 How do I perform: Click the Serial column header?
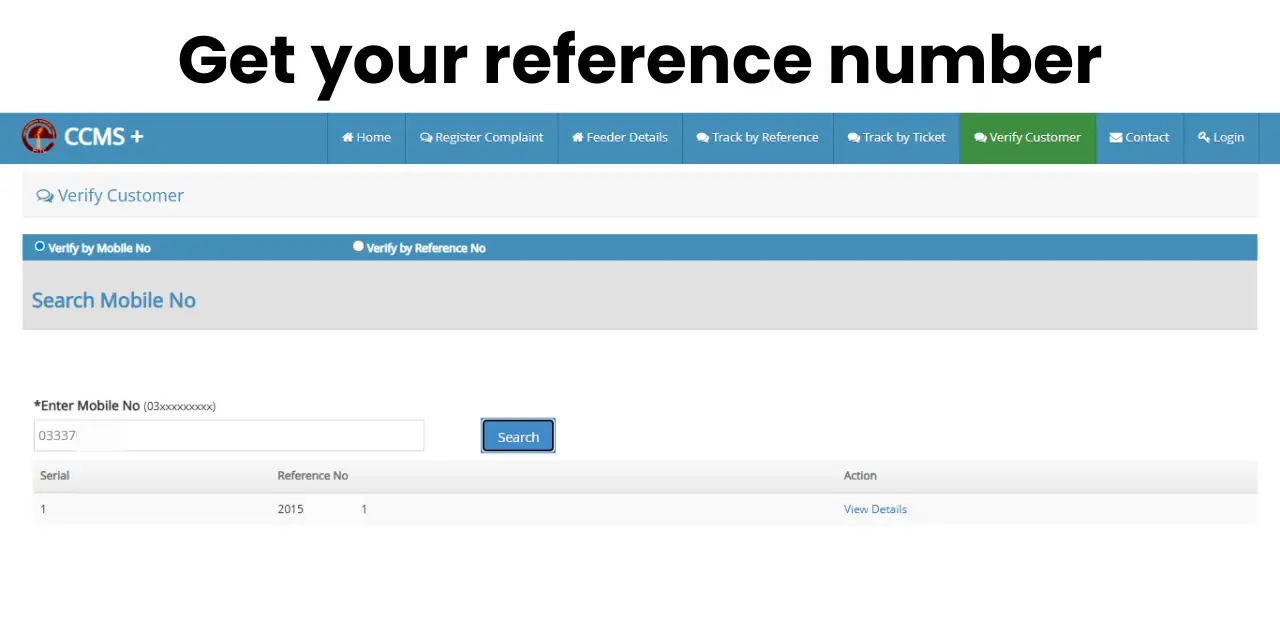[x=55, y=475]
